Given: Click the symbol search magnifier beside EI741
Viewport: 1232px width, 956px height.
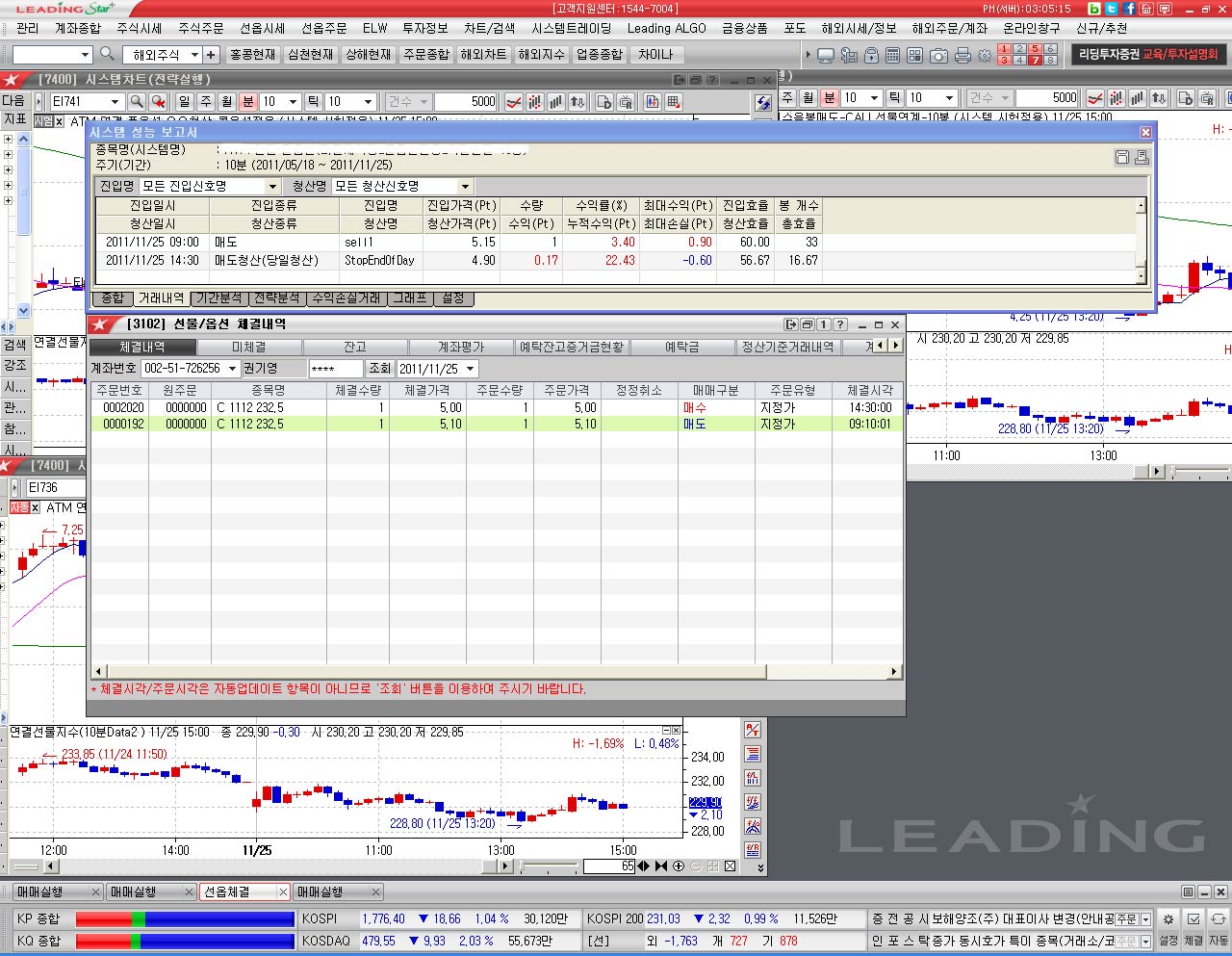Looking at the screenshot, I should pyautogui.click(x=137, y=101).
